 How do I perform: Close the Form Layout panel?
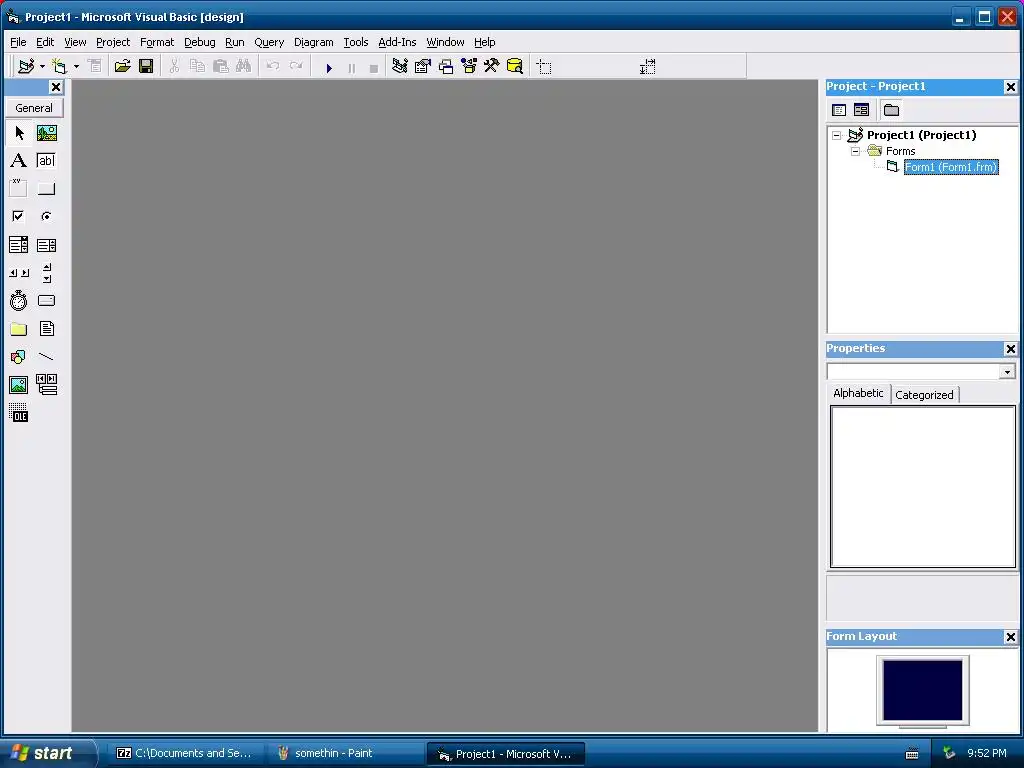1010,637
